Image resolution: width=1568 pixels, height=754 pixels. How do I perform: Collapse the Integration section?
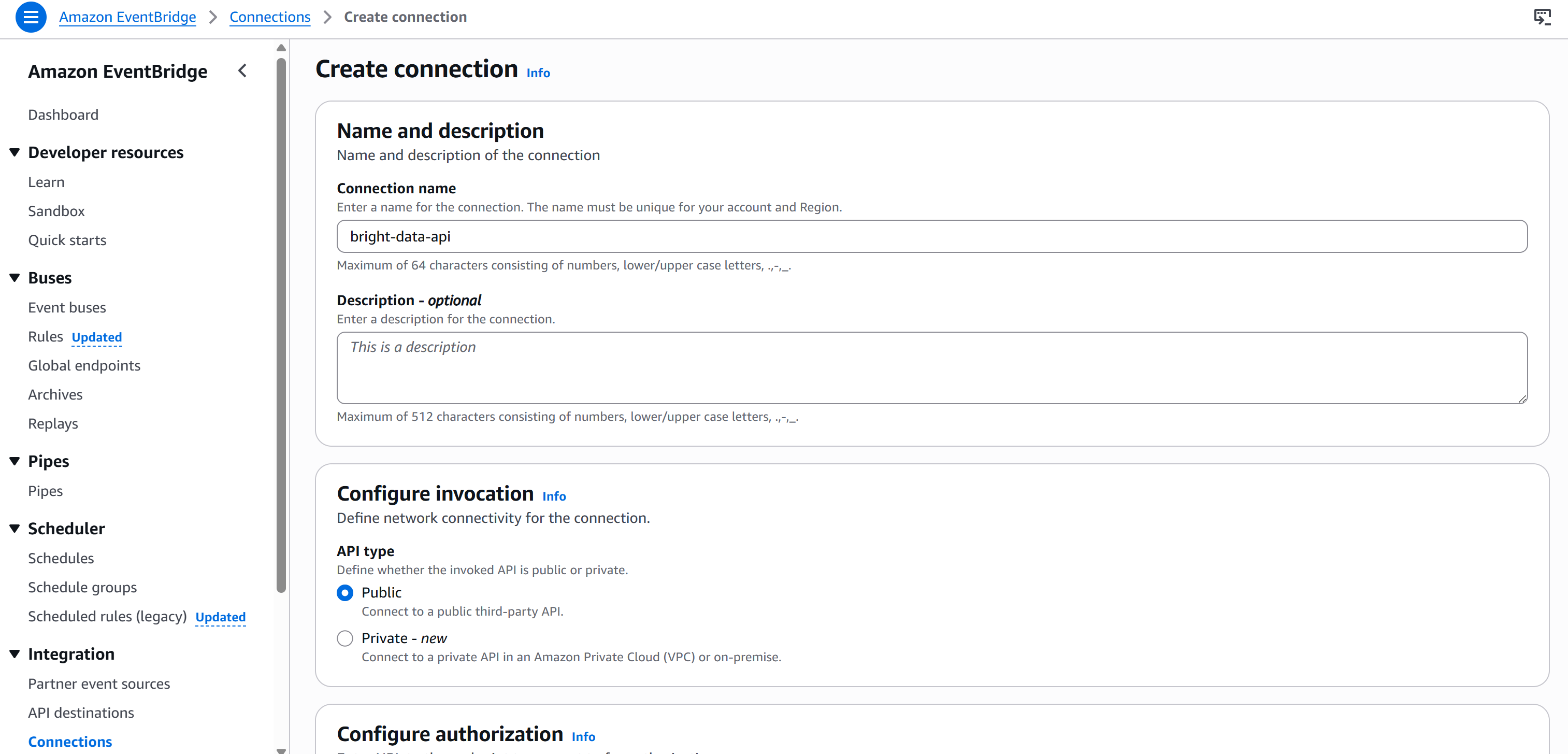(x=15, y=653)
